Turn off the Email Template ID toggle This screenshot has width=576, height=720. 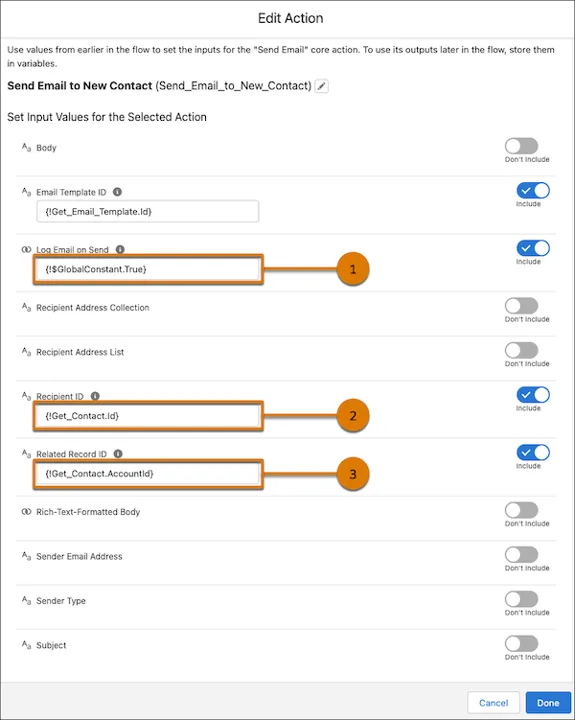click(x=533, y=190)
